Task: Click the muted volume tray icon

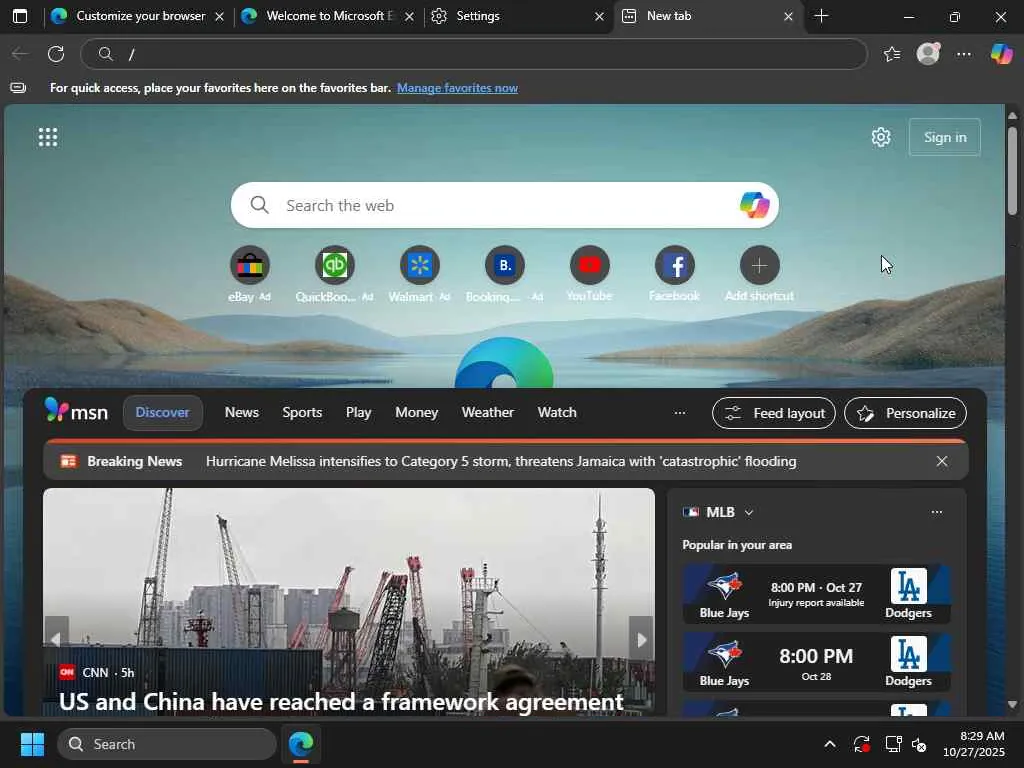Action: [920, 744]
